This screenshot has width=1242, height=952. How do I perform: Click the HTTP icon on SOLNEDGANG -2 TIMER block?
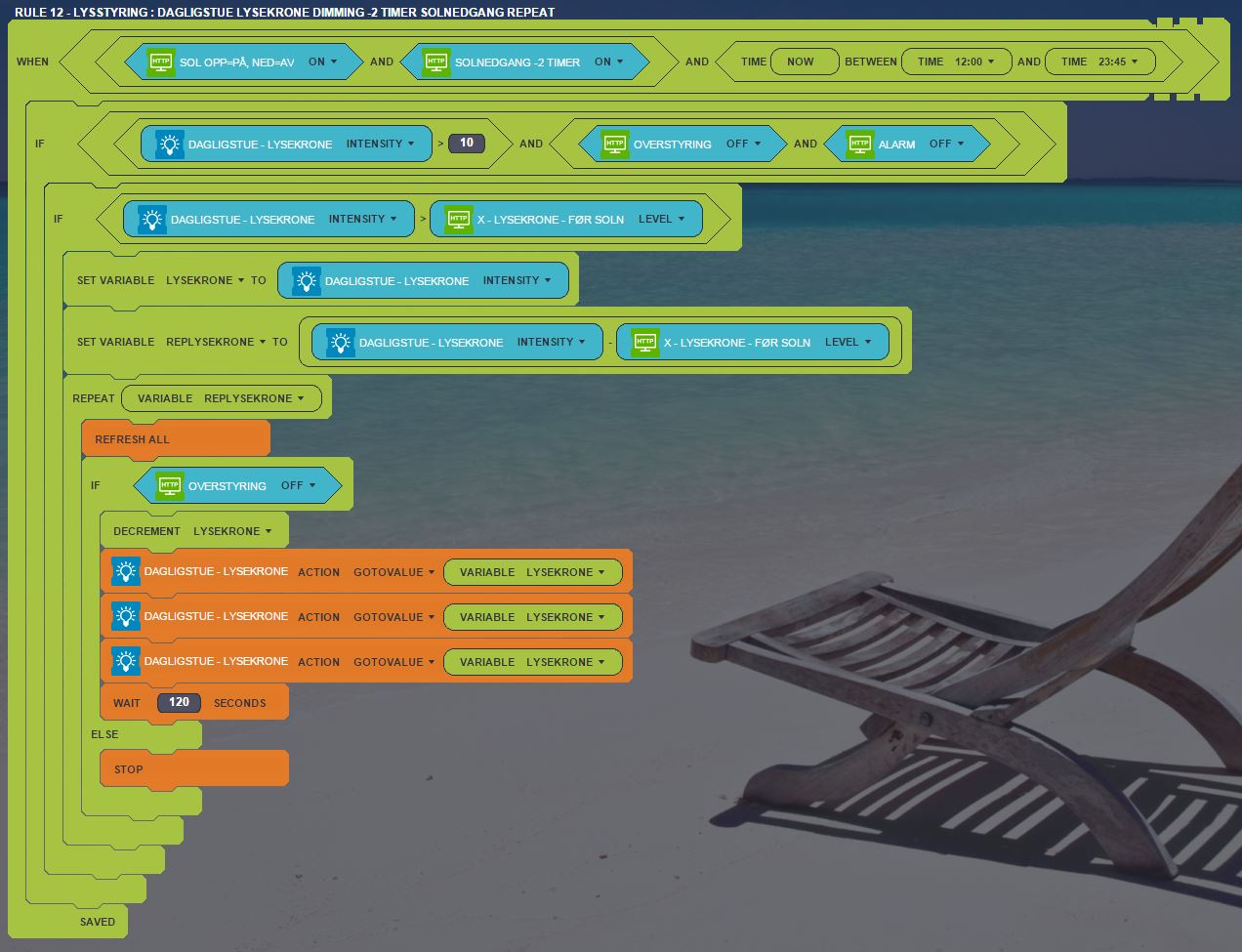tap(436, 62)
